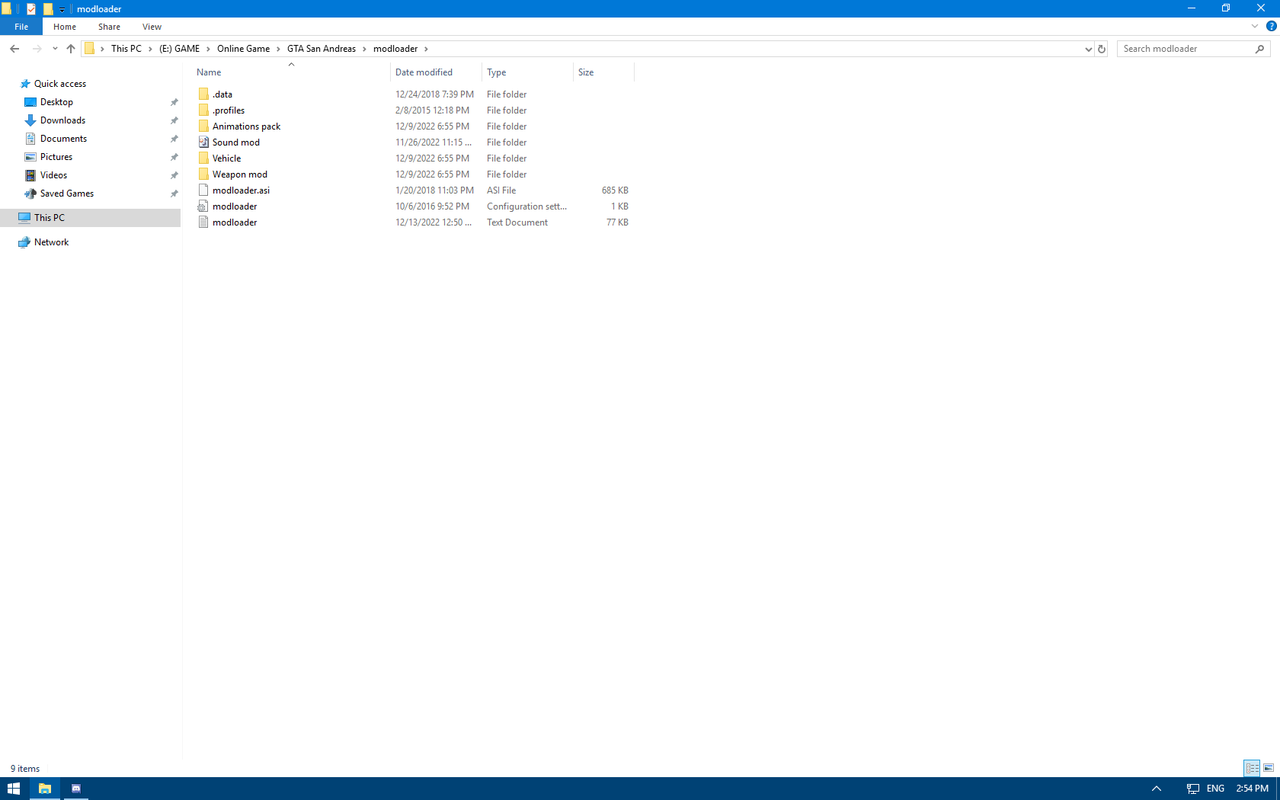Switch to Large icons view layout
The width and height of the screenshot is (1280, 800).
[1269, 768]
